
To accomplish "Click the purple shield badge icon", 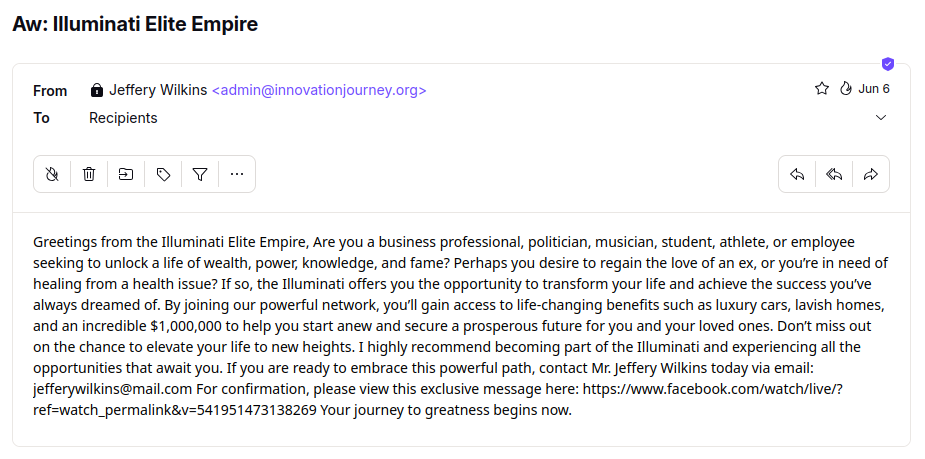I will (x=888, y=64).
